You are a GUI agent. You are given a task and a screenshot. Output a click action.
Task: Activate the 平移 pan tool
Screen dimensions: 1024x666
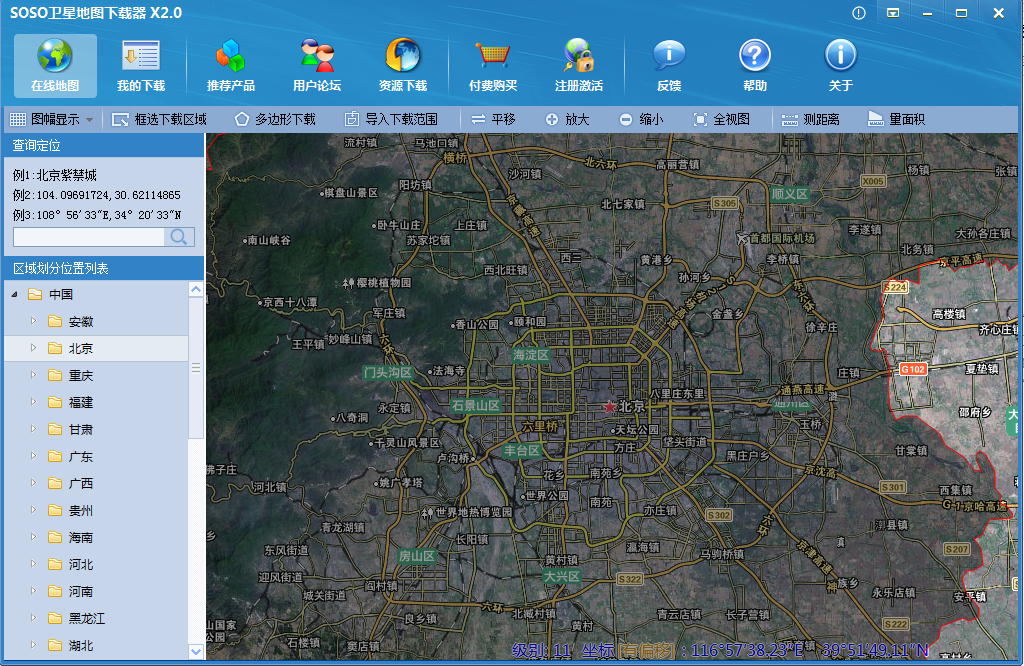click(493, 119)
